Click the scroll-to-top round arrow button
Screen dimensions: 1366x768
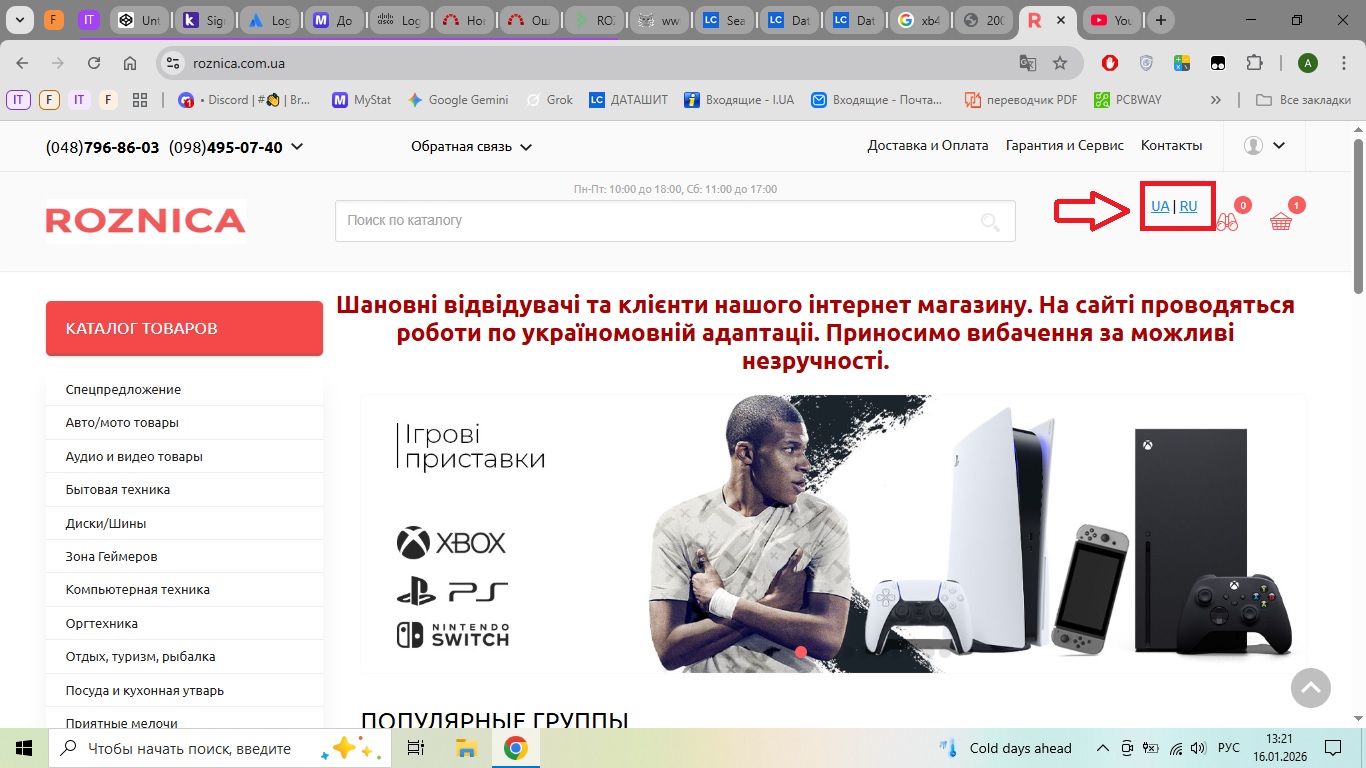pyautogui.click(x=1310, y=688)
